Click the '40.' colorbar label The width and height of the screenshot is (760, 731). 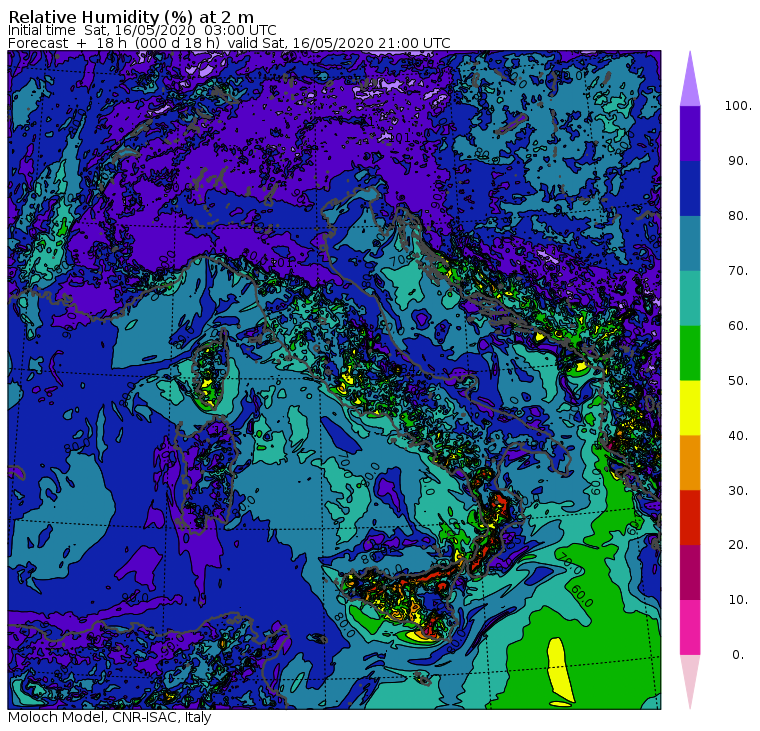(738, 436)
